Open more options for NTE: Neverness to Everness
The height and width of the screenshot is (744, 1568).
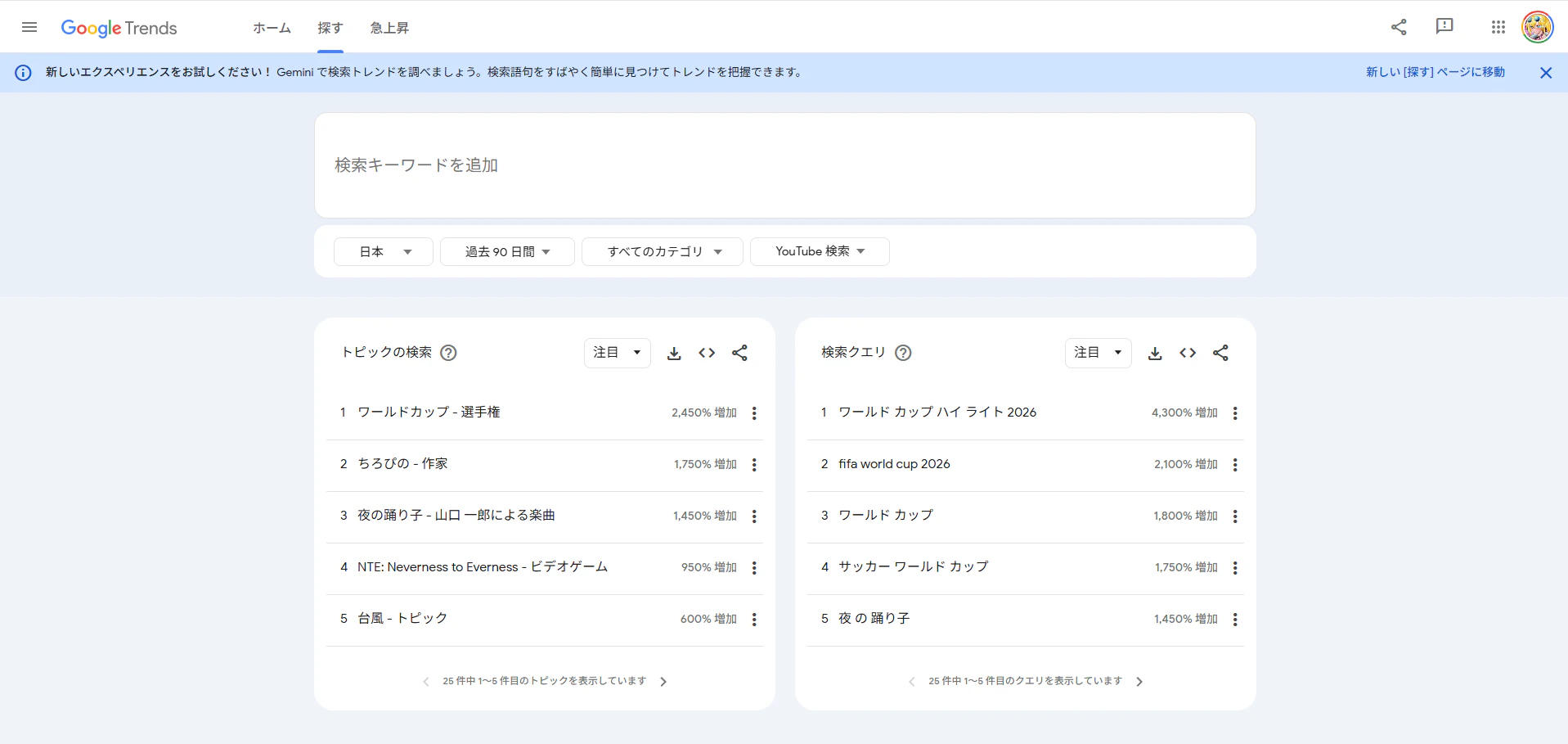pos(754,568)
